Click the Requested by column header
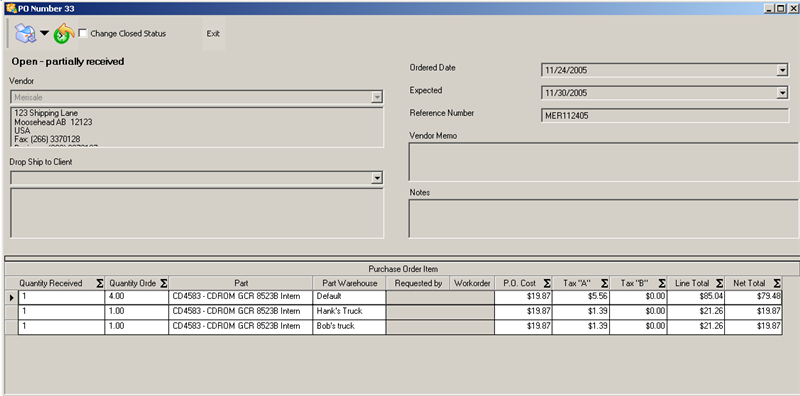Image resolution: width=800 pixels, height=396 pixels. (x=418, y=283)
